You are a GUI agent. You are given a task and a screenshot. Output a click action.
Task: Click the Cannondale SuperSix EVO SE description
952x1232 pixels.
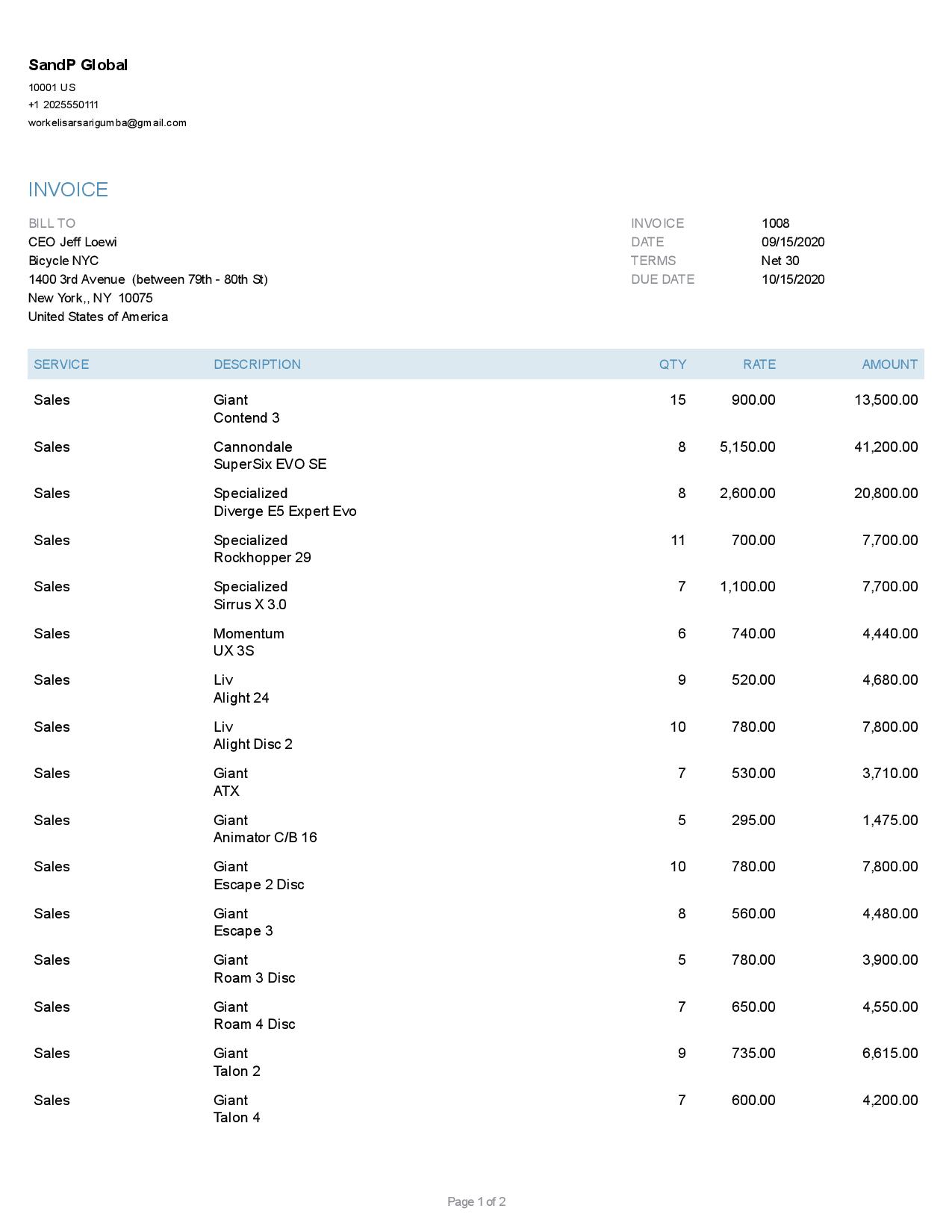(x=270, y=455)
